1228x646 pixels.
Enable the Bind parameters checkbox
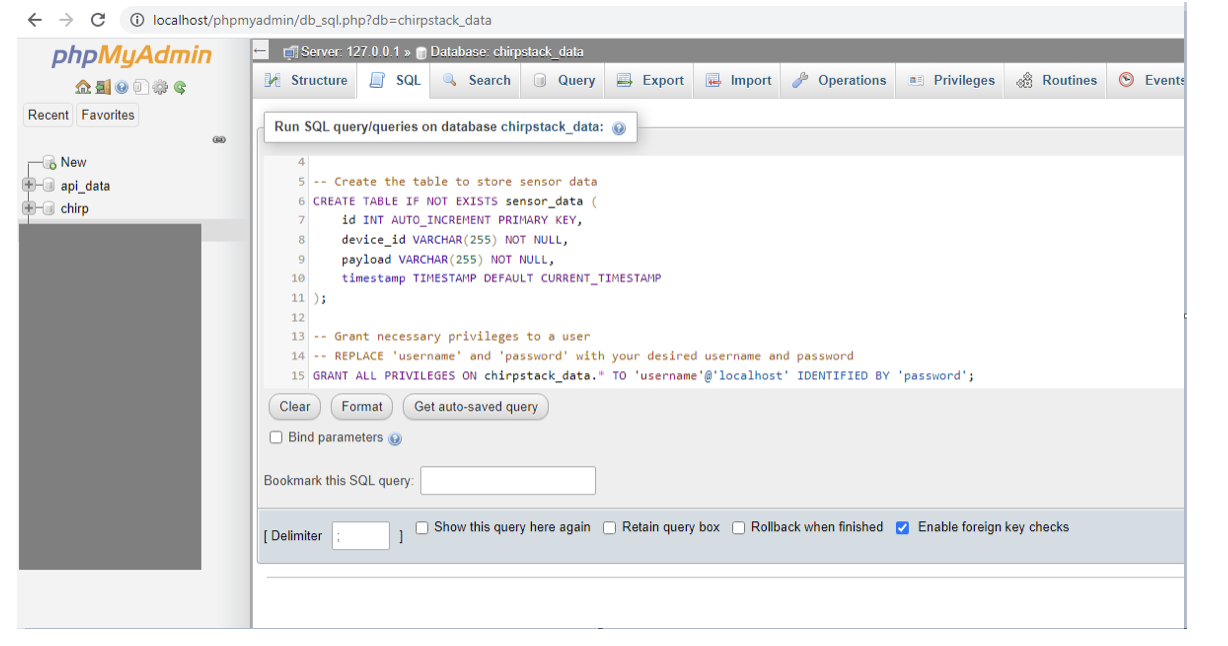tap(276, 438)
